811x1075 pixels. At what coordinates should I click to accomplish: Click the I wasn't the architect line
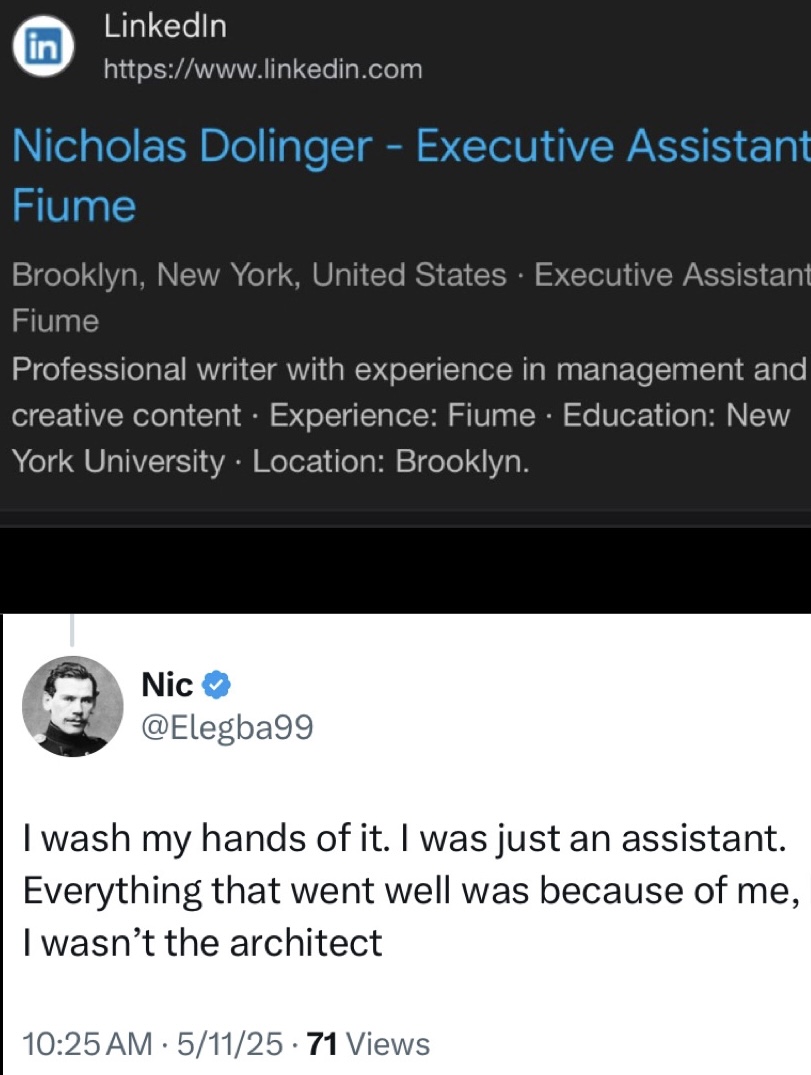(x=202, y=943)
